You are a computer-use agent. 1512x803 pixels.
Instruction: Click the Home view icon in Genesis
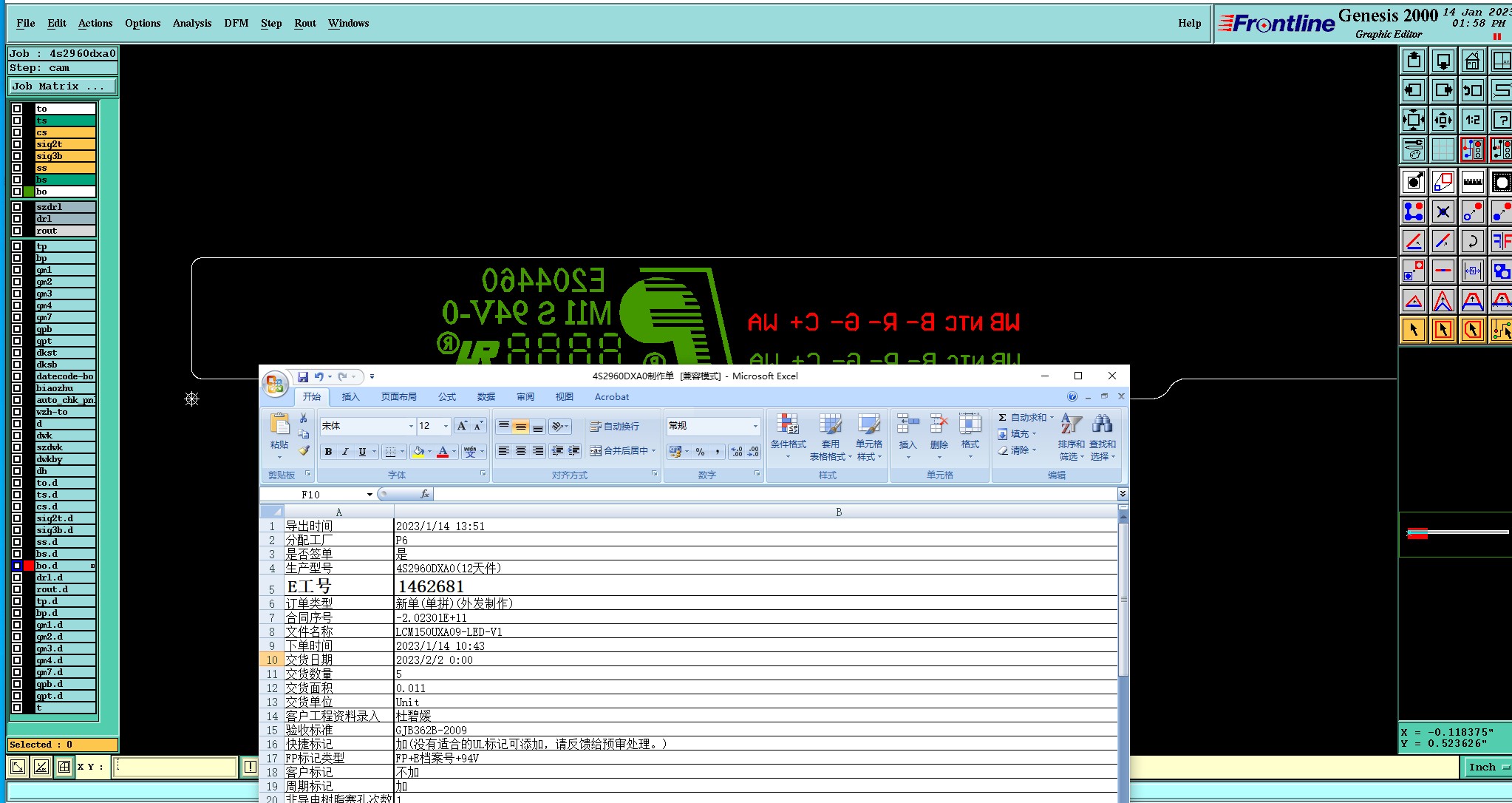point(1472,61)
